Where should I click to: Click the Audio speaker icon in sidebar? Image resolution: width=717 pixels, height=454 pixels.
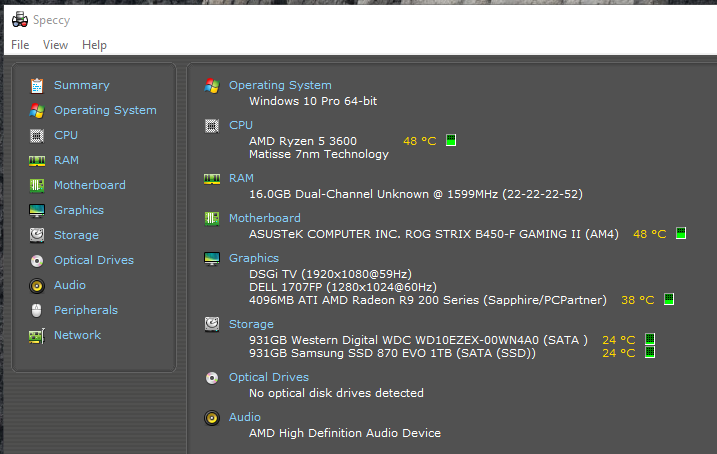pos(37,286)
